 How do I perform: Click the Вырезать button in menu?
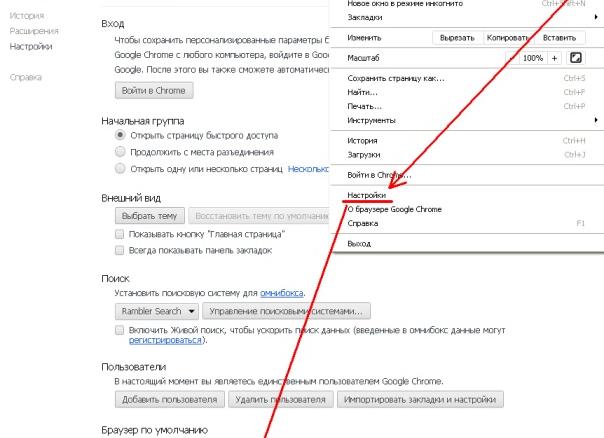[x=457, y=38]
